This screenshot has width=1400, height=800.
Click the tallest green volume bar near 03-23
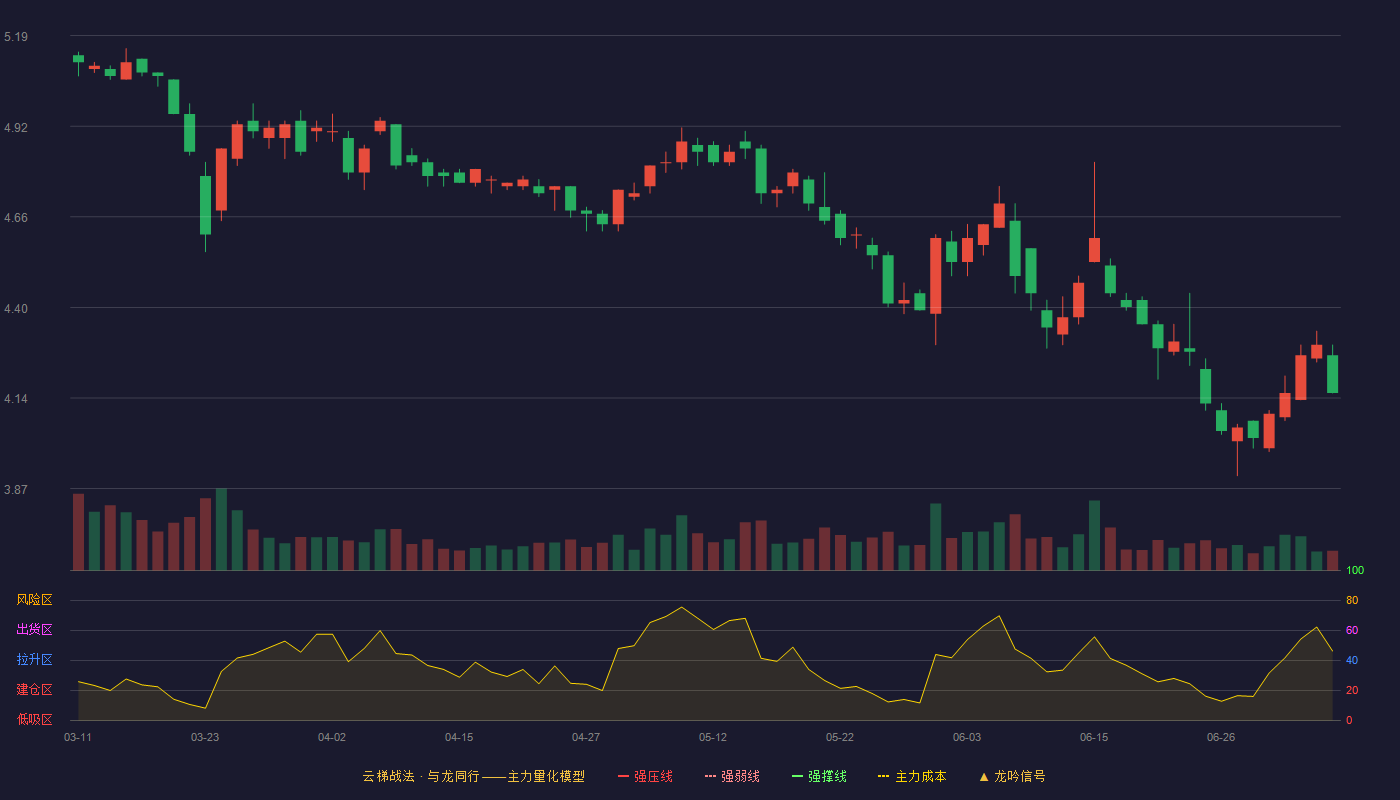221,529
